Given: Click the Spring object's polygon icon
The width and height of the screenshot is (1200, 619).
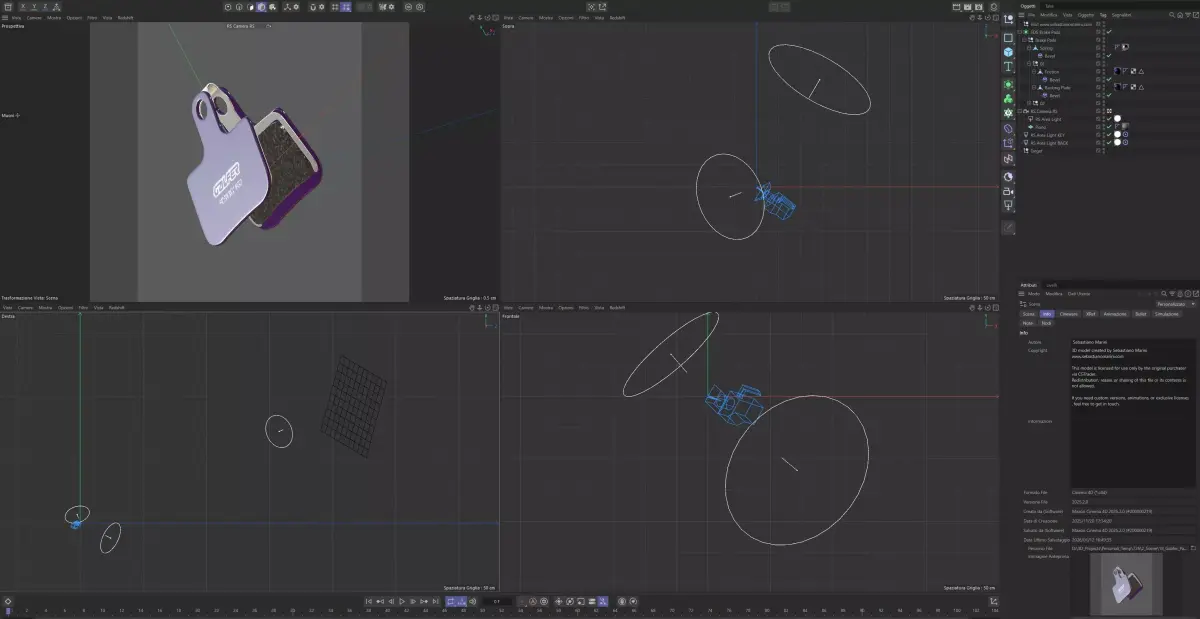Looking at the screenshot, I should click(x=1035, y=48).
